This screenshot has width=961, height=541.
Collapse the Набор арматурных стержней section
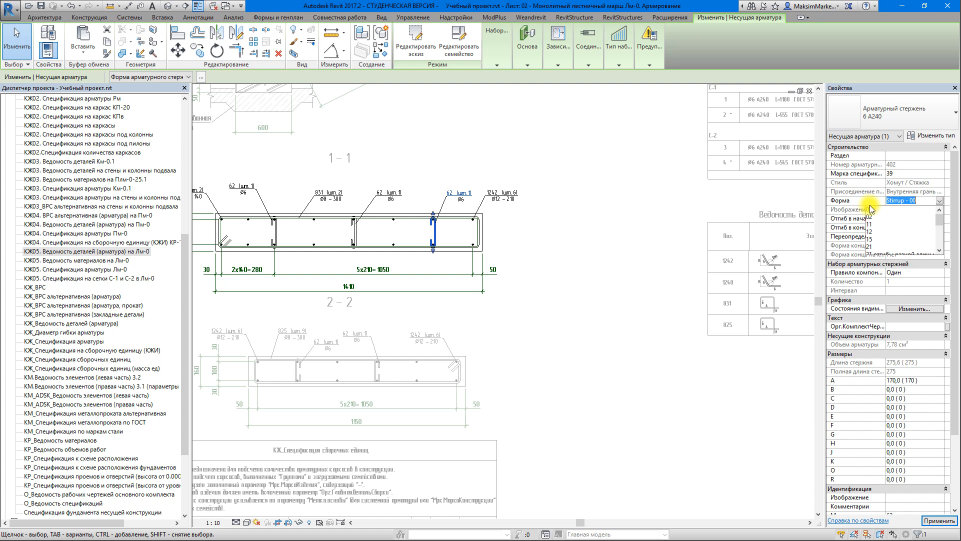[x=946, y=264]
